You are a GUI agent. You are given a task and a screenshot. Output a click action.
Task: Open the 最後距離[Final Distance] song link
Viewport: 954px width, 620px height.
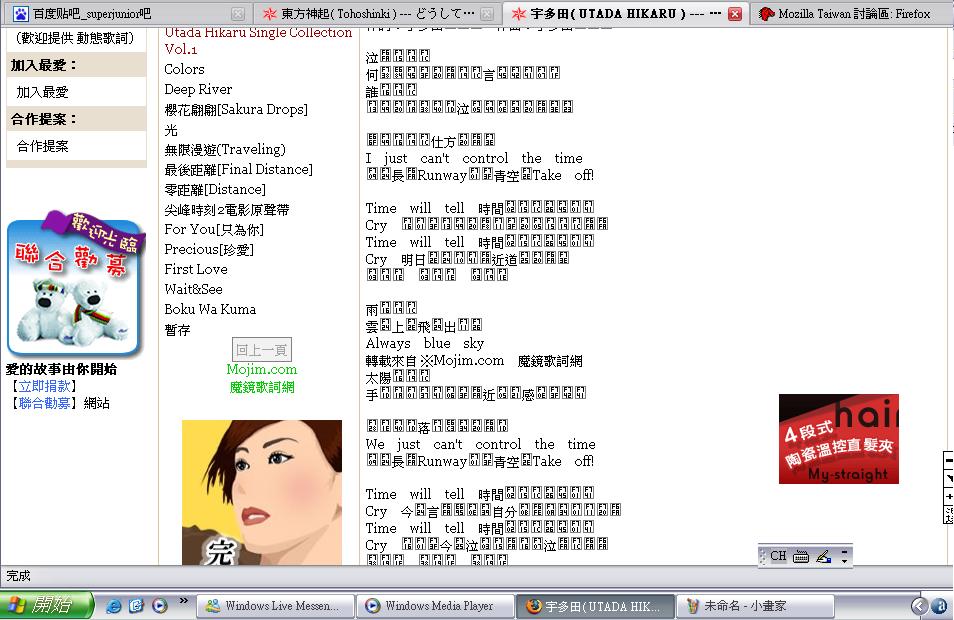[x=238, y=170]
